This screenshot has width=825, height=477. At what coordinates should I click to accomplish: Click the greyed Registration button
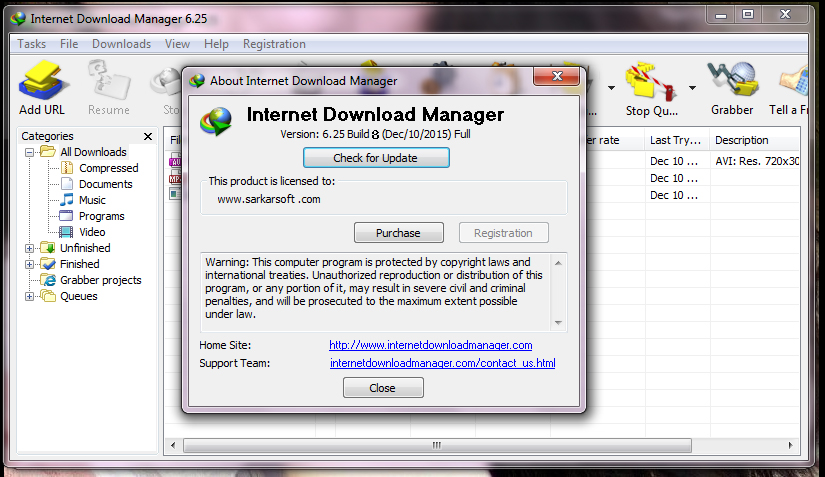click(x=503, y=233)
